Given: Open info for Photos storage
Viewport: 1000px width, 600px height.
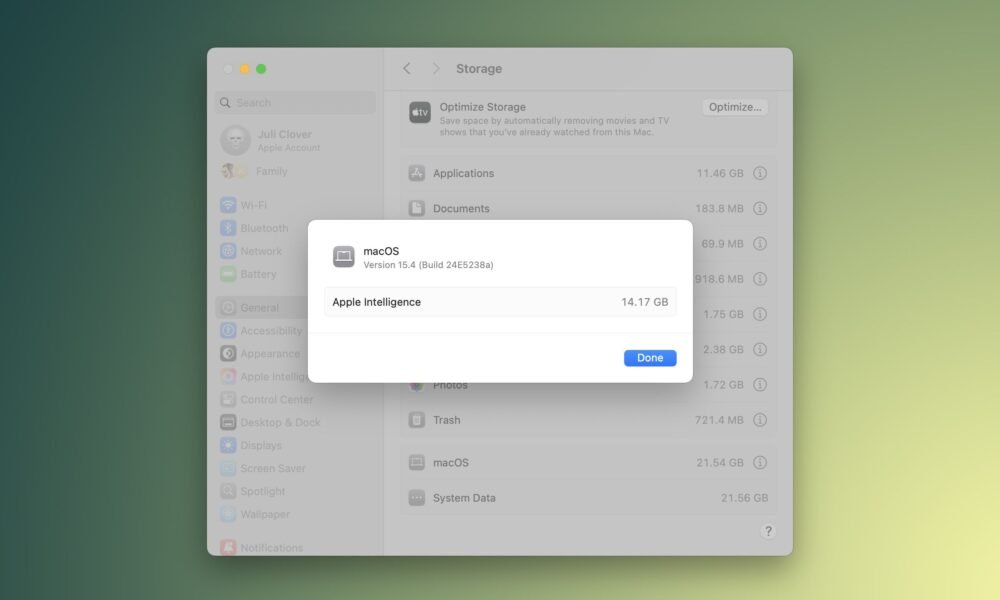Looking at the screenshot, I should tap(760, 385).
